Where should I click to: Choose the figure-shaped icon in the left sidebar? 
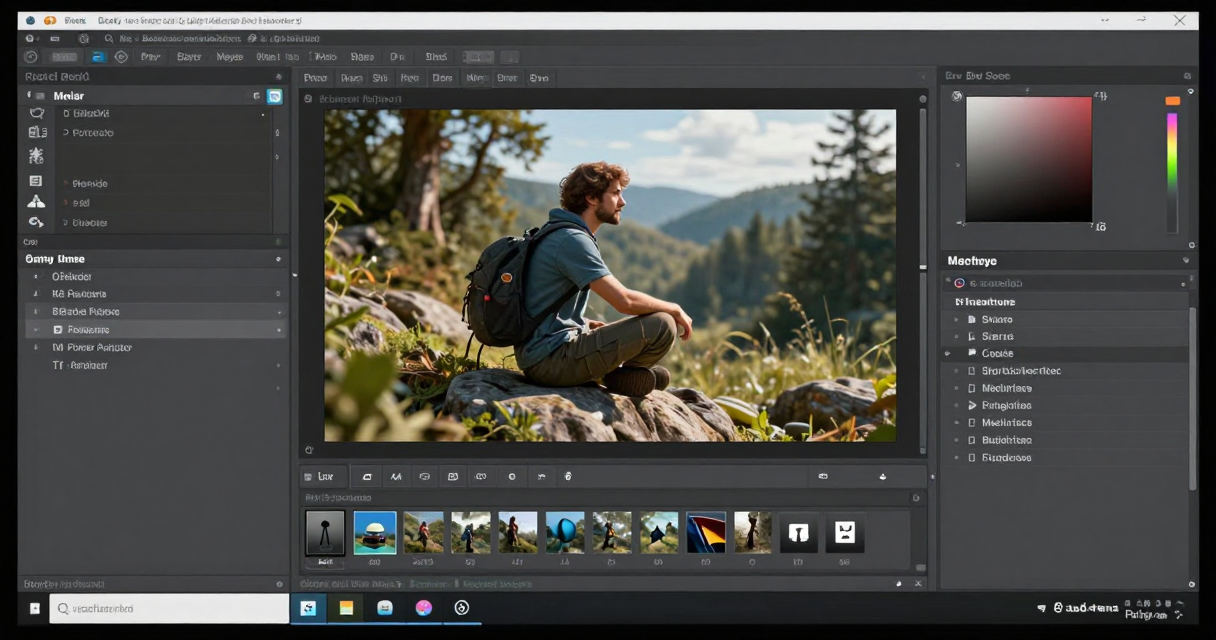36,155
